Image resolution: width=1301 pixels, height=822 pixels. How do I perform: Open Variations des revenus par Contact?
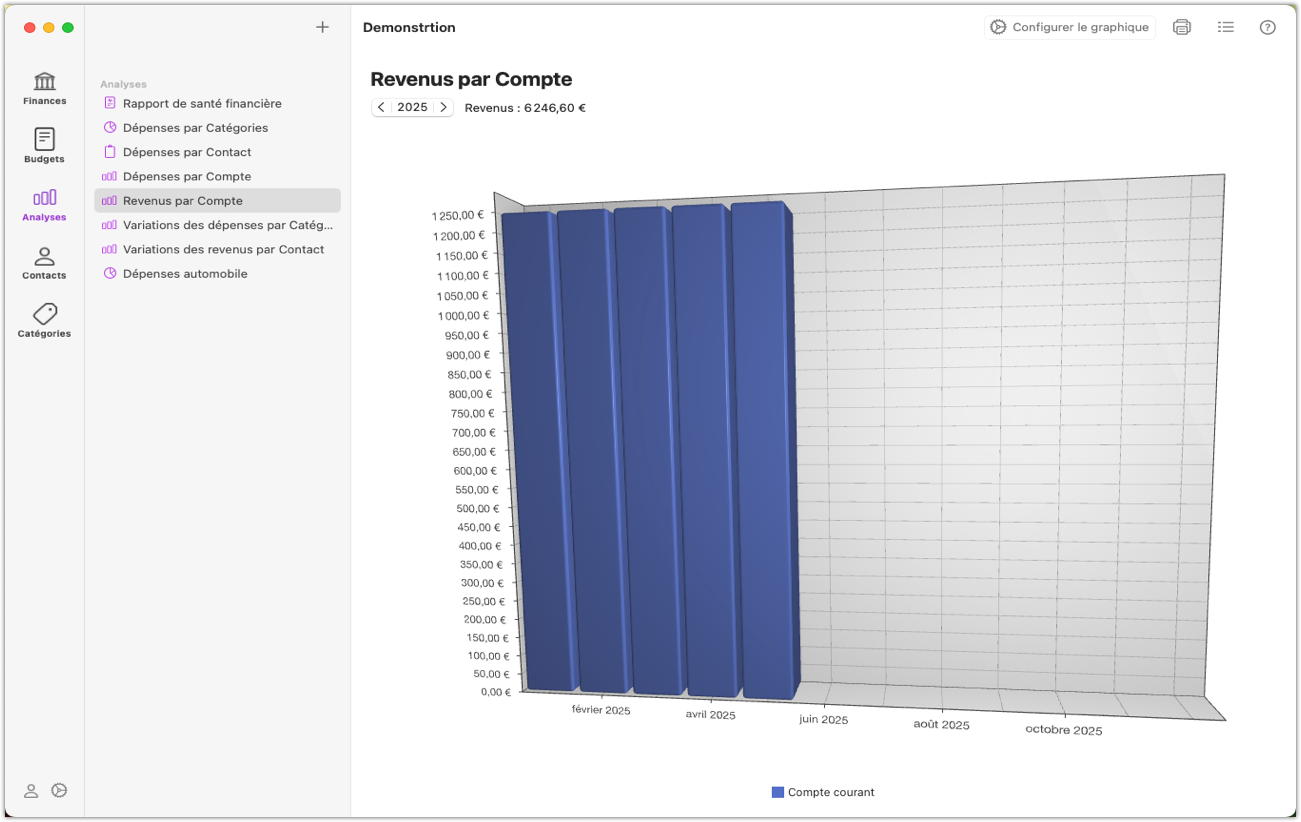(x=217, y=249)
